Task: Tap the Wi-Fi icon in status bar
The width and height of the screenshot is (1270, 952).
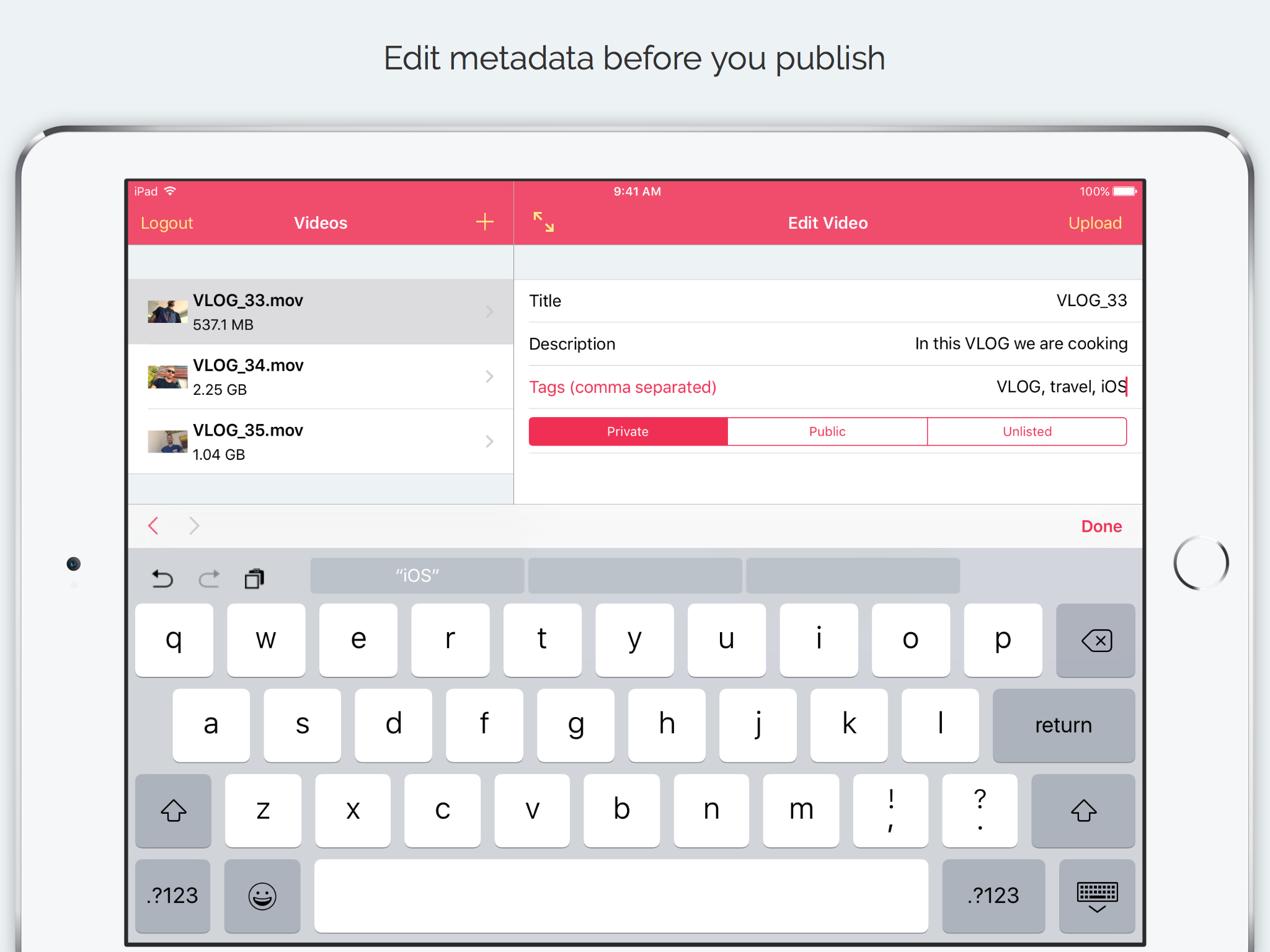Action: point(171,191)
